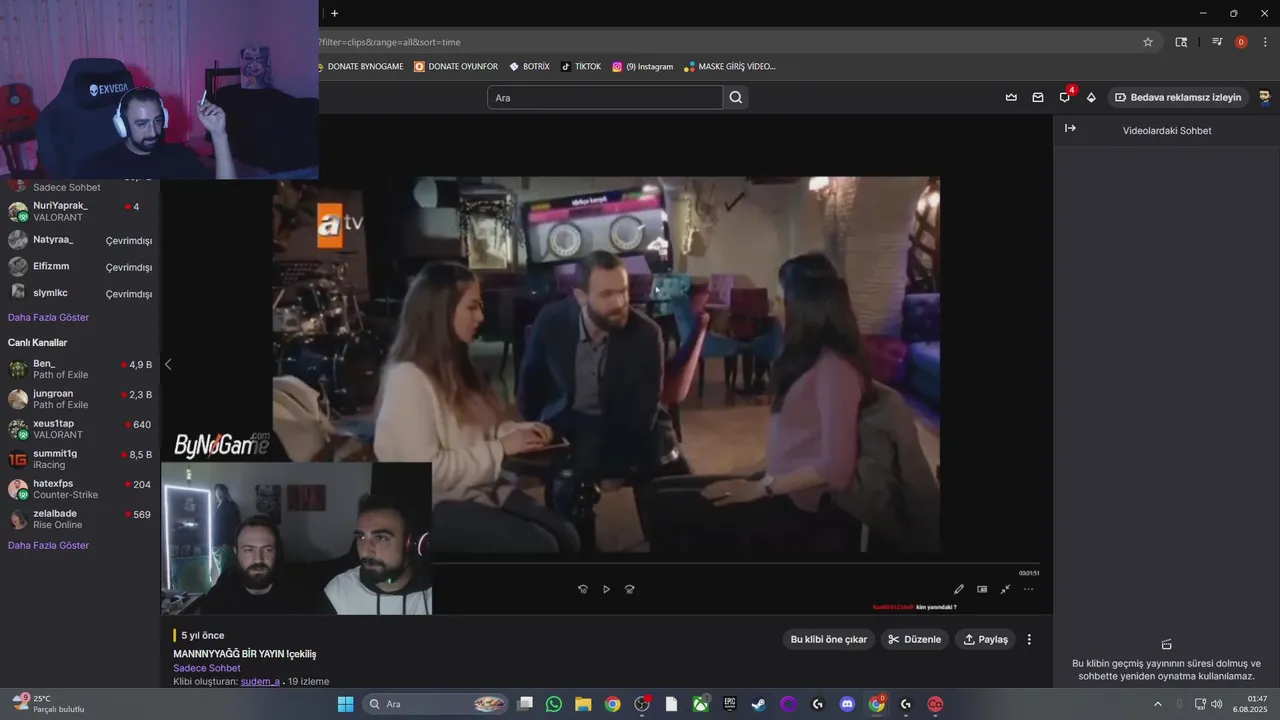Viewport: 1280px width, 720px height.
Task: Open slymikc channel in sidebar
Action: 80,293
